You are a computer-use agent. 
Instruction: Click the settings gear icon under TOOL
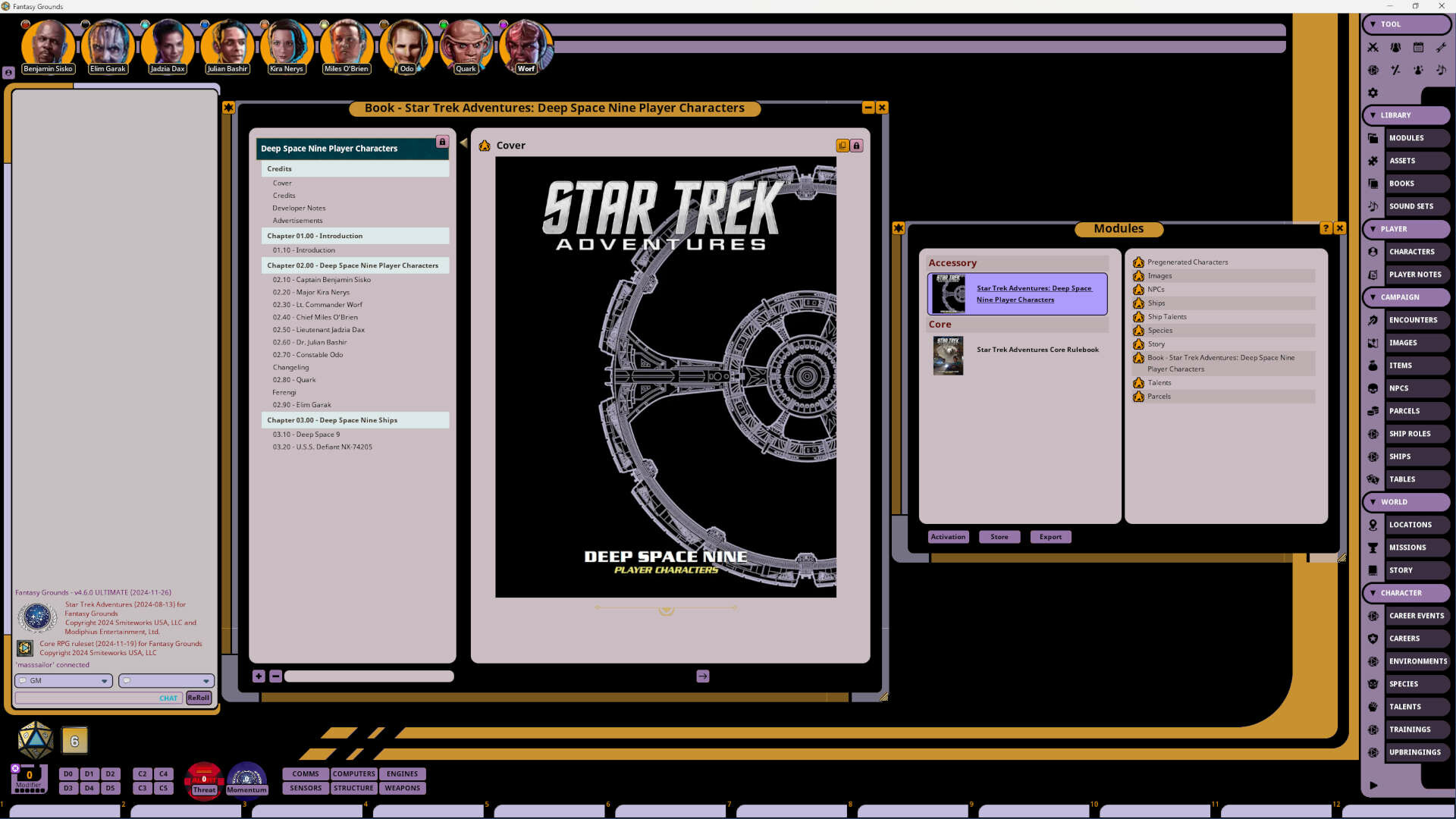(1373, 93)
